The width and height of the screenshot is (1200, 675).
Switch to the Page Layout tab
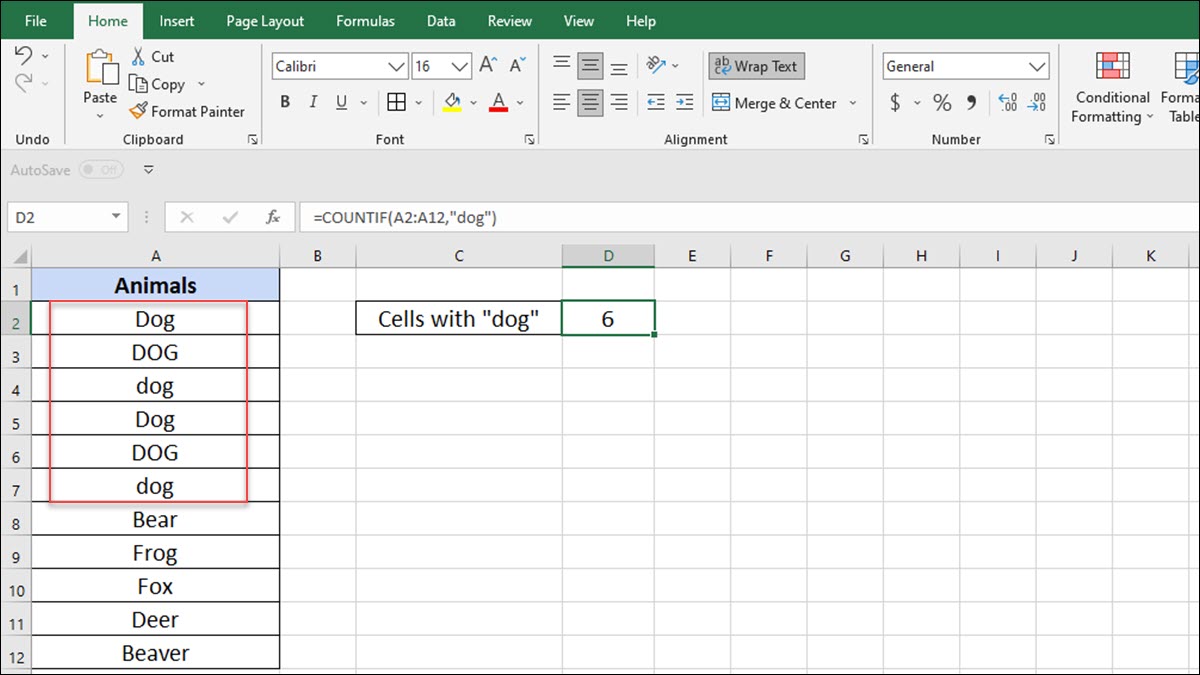(265, 21)
